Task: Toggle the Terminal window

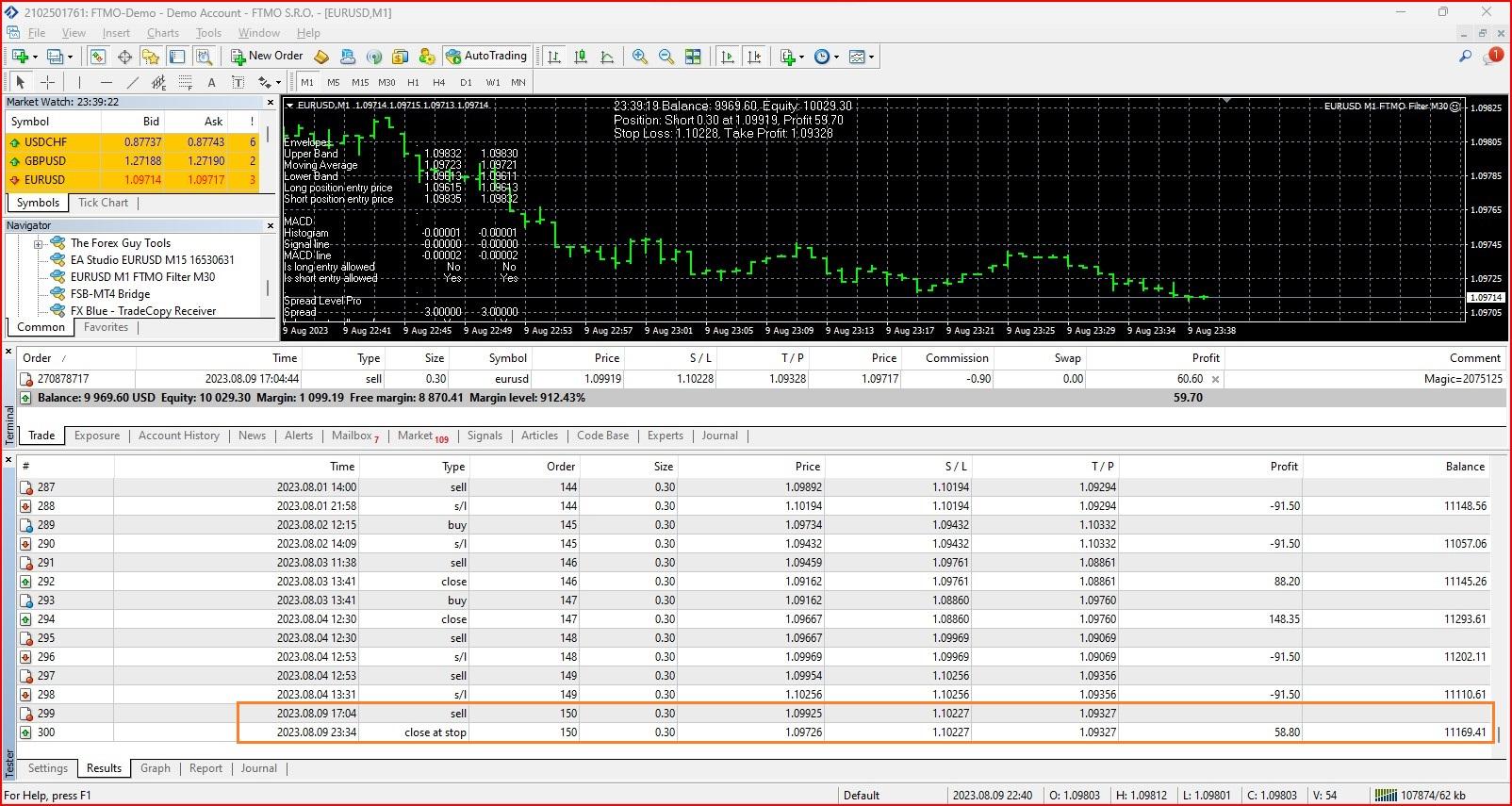Action: point(176,57)
